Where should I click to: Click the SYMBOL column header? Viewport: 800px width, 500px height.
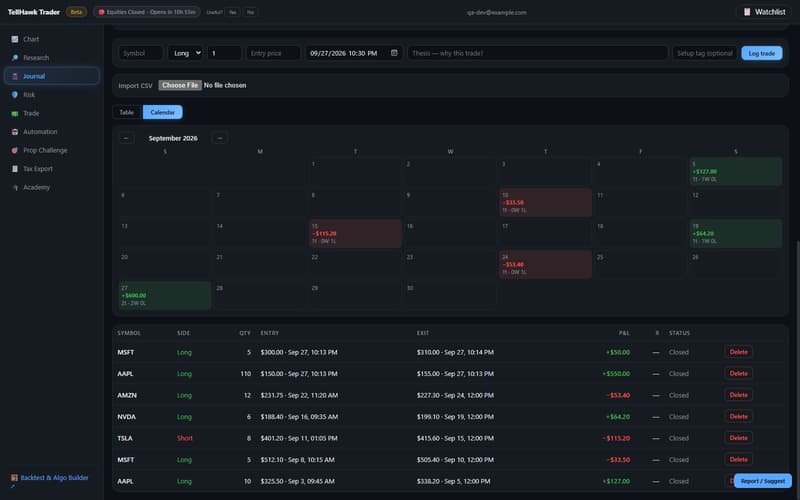coord(129,333)
